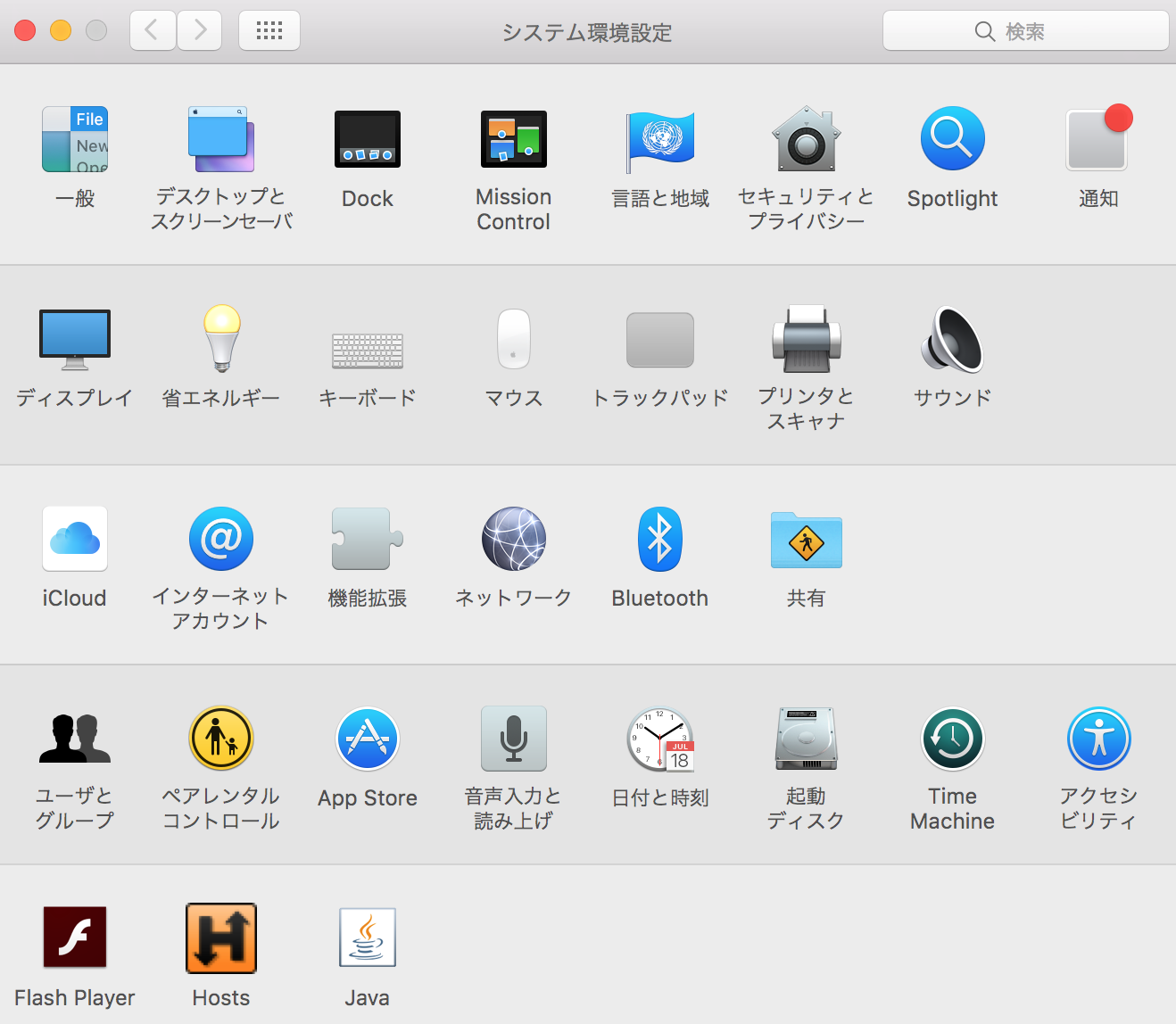Open iCloud preferences
Screen dimensions: 1176x1024
pyautogui.click(x=75, y=539)
